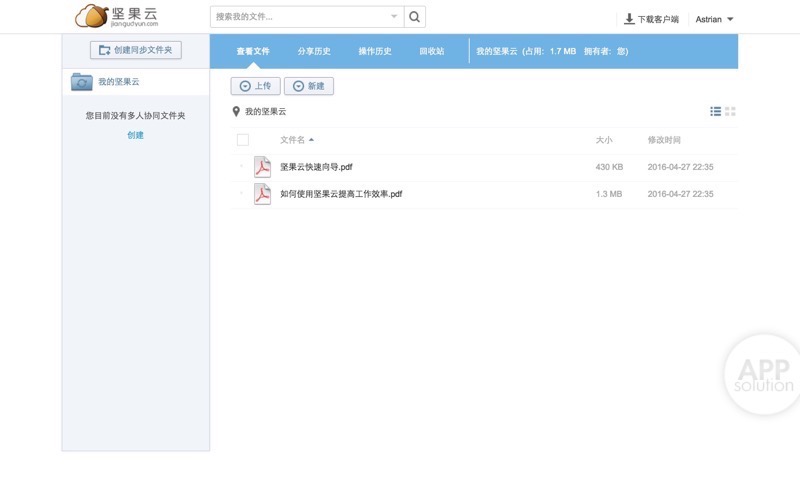Click the 您目前没有多人协同文件夹 notice
Viewport: 800px width, 486px height.
point(135,116)
